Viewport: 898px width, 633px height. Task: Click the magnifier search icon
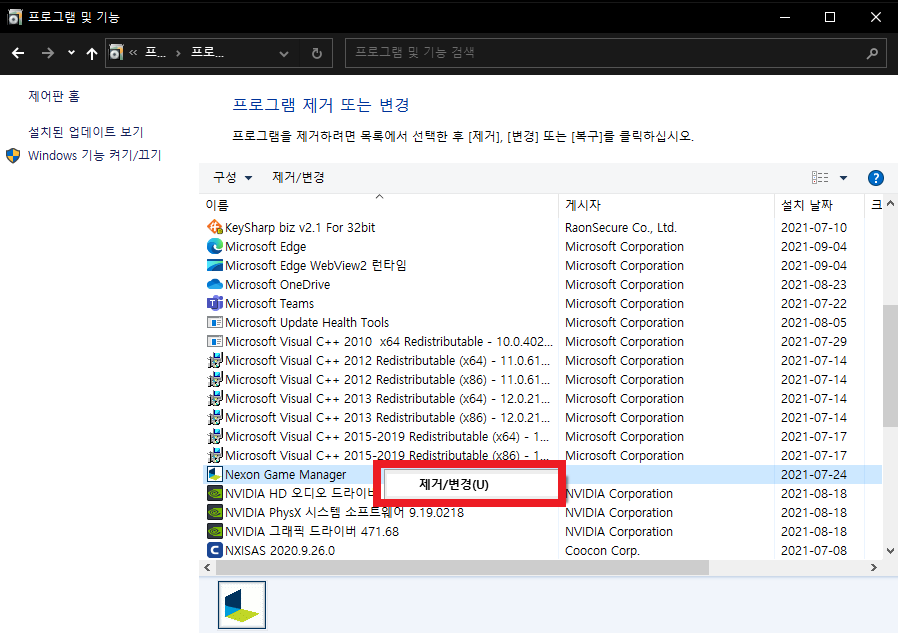click(872, 53)
